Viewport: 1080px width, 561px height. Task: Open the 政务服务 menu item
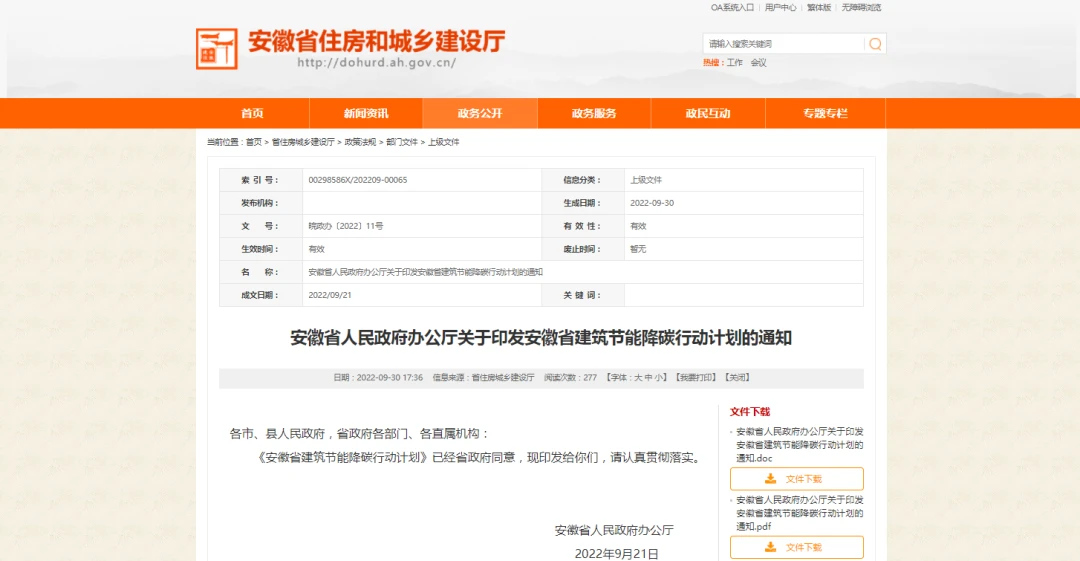coord(594,113)
